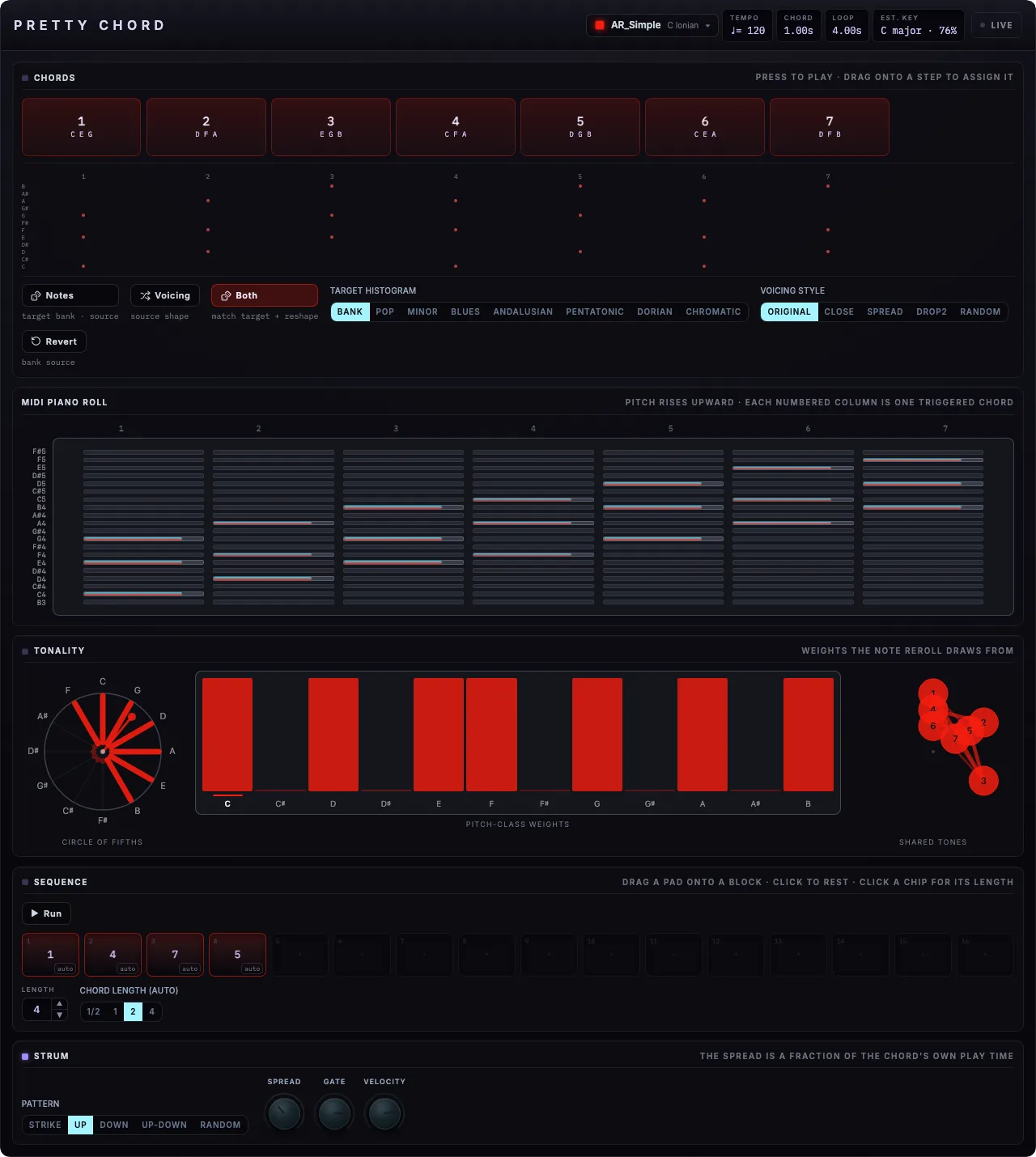
Task: Choose the DORIAN target histogram tab
Action: coord(655,311)
